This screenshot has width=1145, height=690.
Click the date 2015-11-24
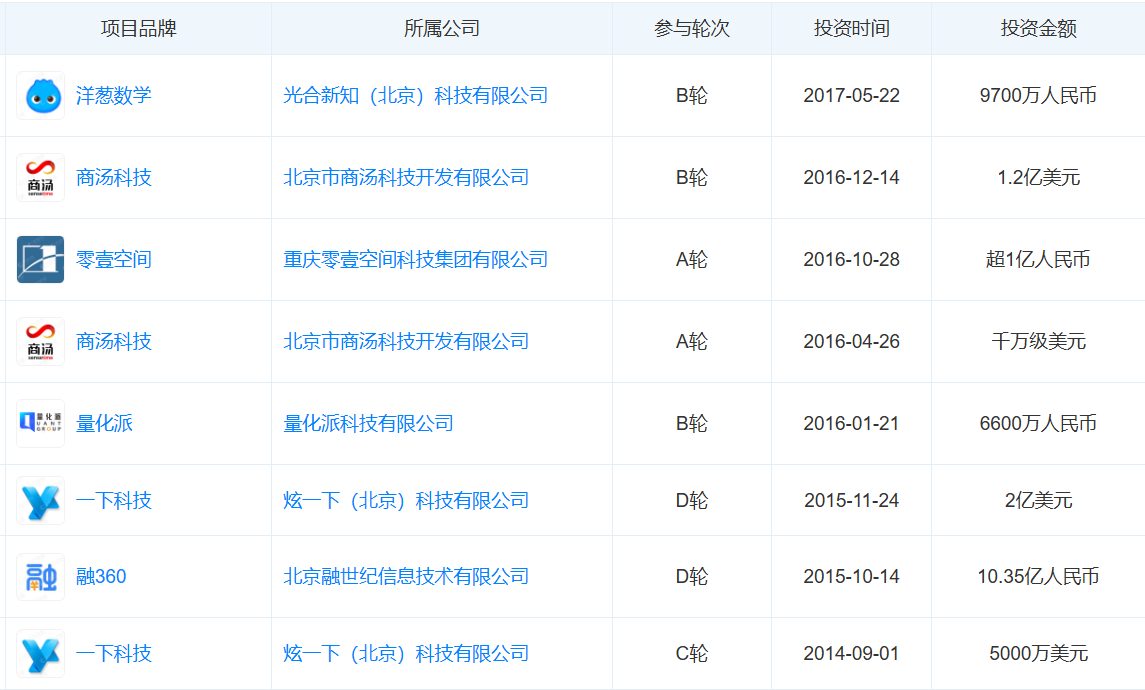[x=851, y=500]
